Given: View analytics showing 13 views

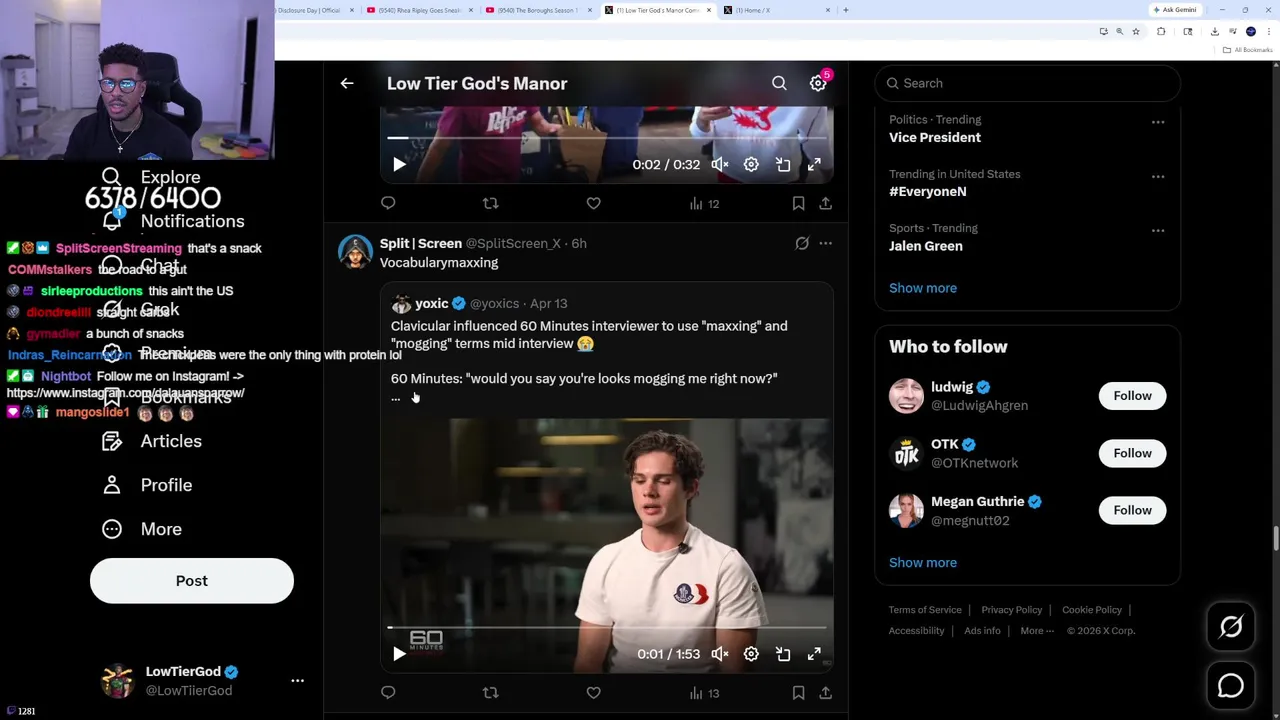Looking at the screenshot, I should pyautogui.click(x=704, y=693).
